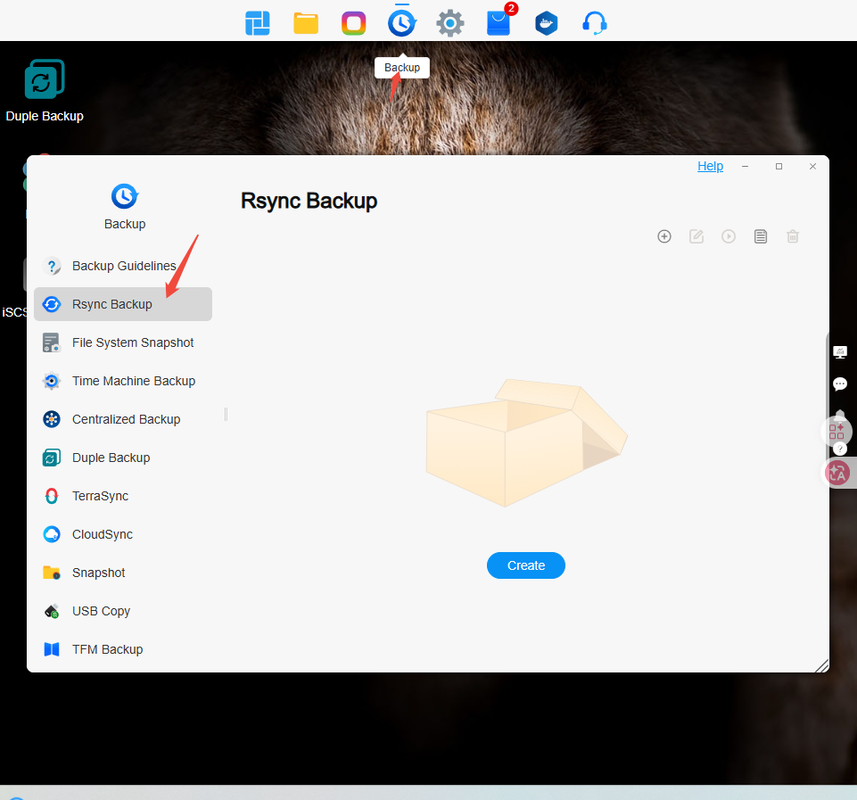Viewport: 857px width, 800px height.
Task: Click the edit task pencil icon
Action: (696, 236)
